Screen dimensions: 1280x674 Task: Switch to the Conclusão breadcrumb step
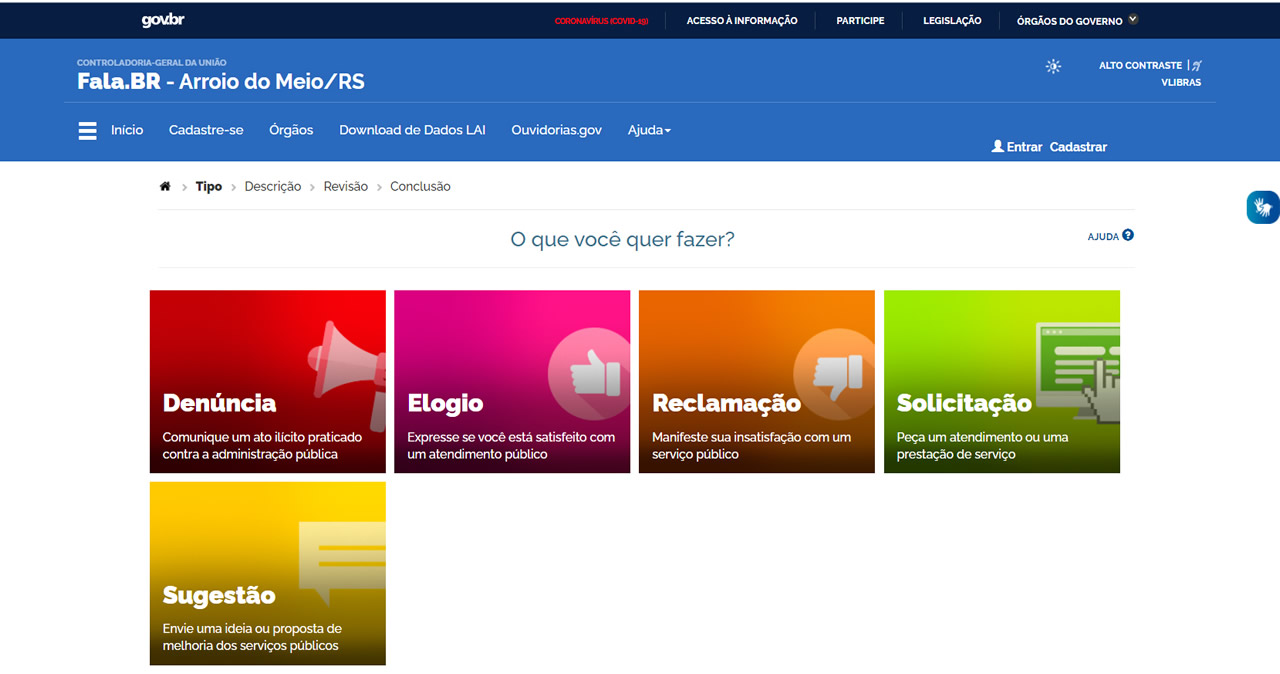tap(420, 186)
